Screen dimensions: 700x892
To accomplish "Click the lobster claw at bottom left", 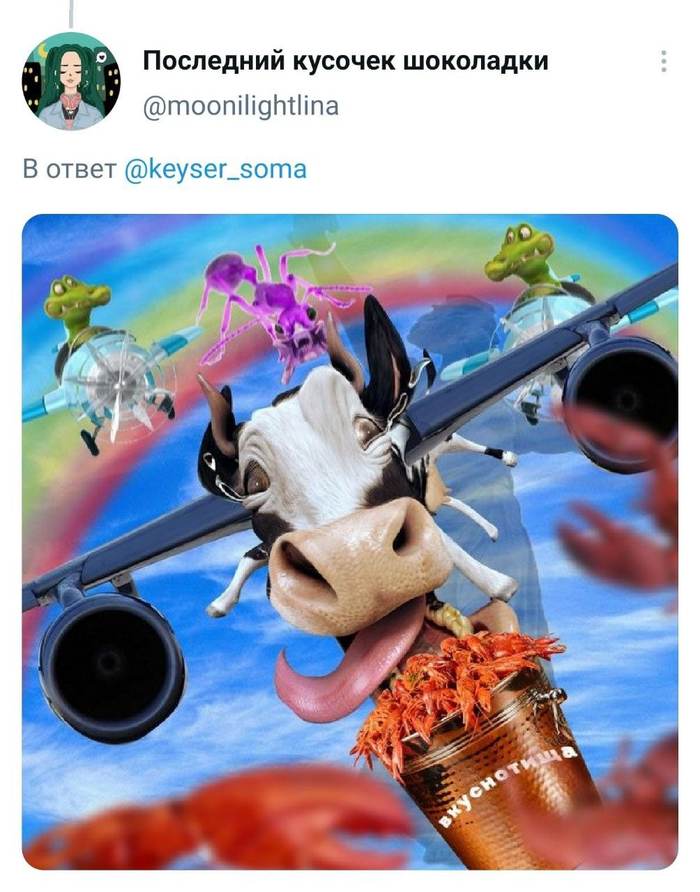I will click(x=220, y=820).
